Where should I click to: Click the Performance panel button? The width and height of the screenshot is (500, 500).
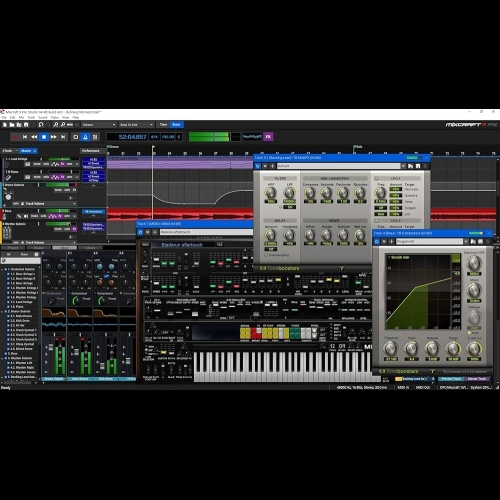(x=91, y=151)
